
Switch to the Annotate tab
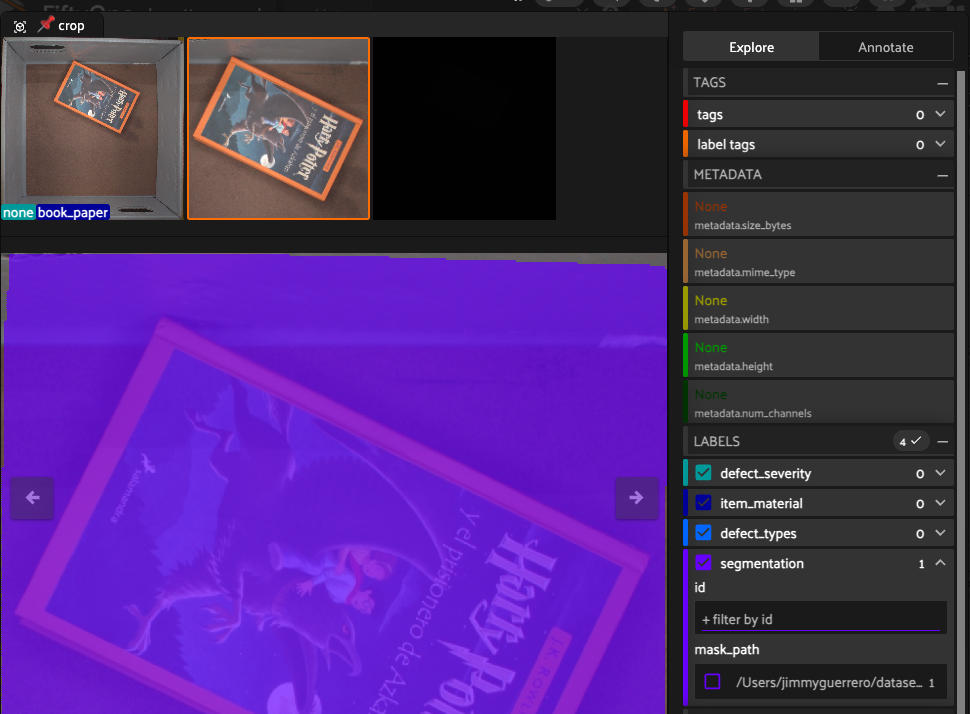[x=885, y=47]
